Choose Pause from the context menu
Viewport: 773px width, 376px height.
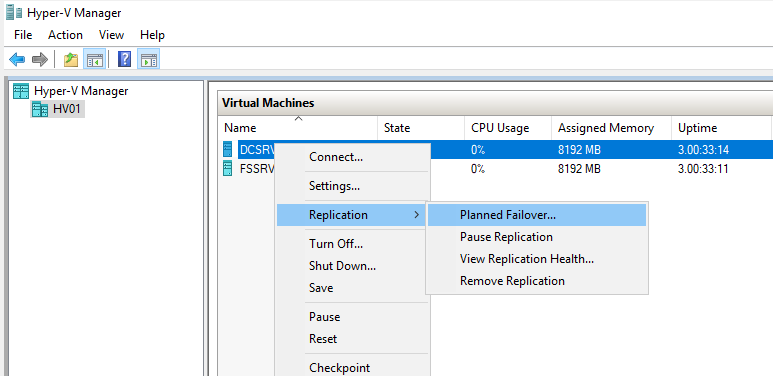point(353,317)
